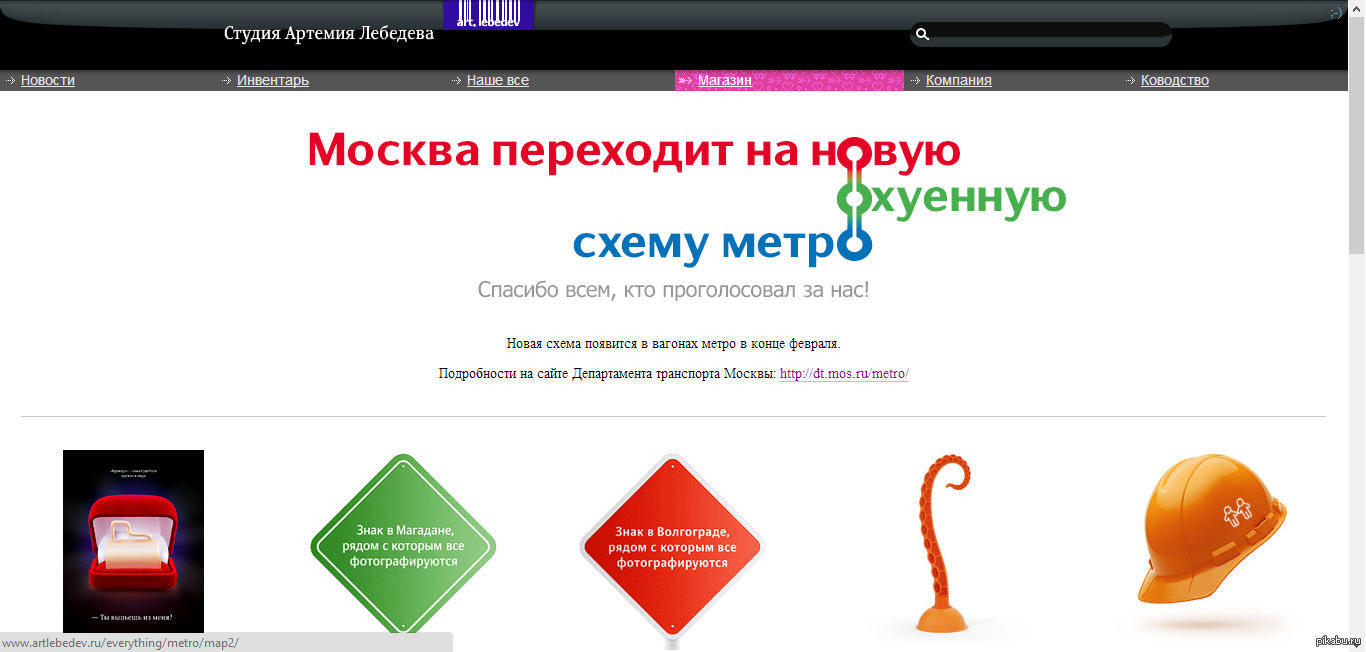Image resolution: width=1366 pixels, height=652 pixels.
Task: Click the arrow icon beside Наше все
Action: point(456,81)
